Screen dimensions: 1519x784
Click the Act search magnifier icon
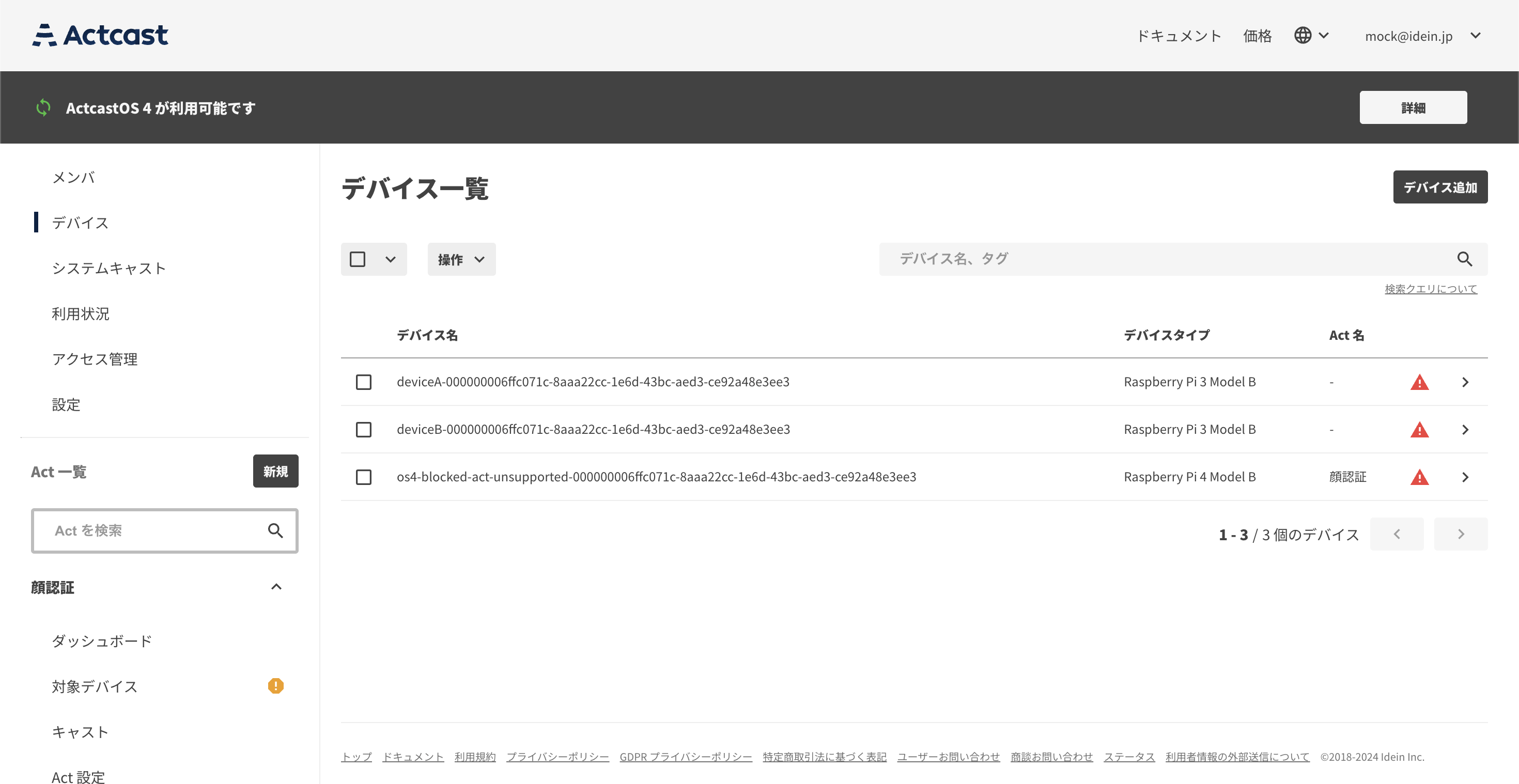click(x=275, y=530)
